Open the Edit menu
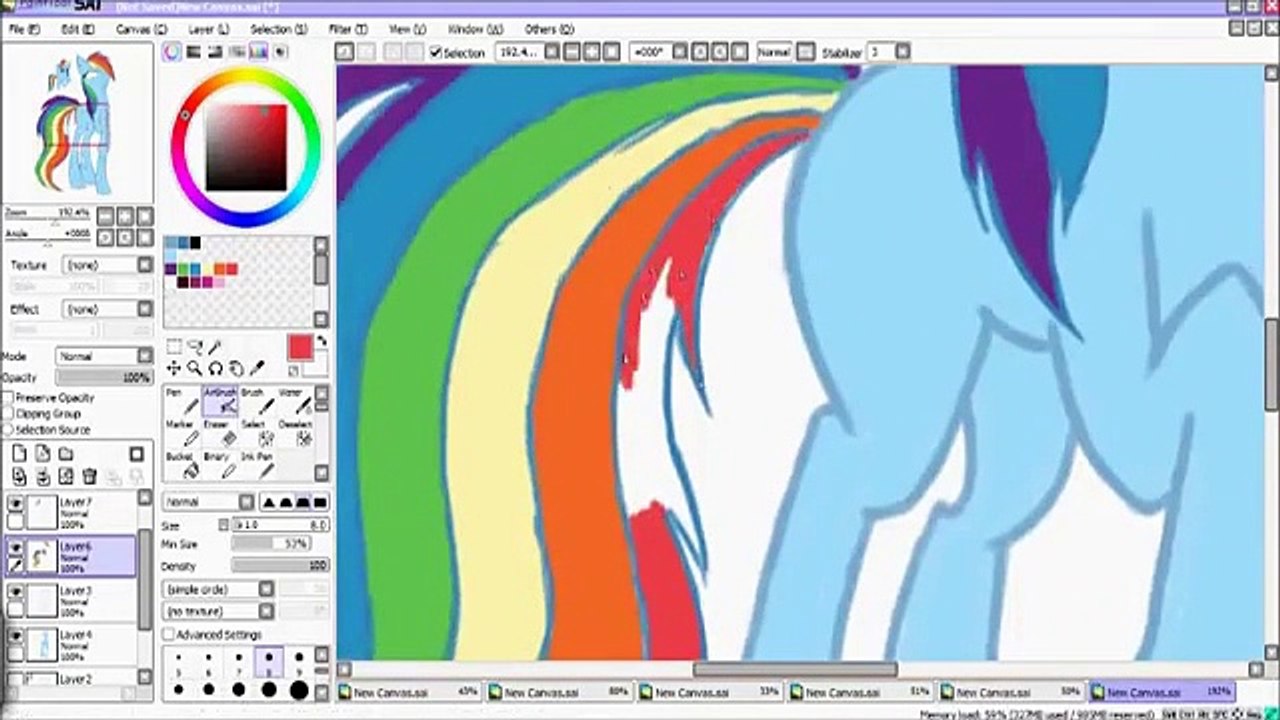 tap(77, 30)
